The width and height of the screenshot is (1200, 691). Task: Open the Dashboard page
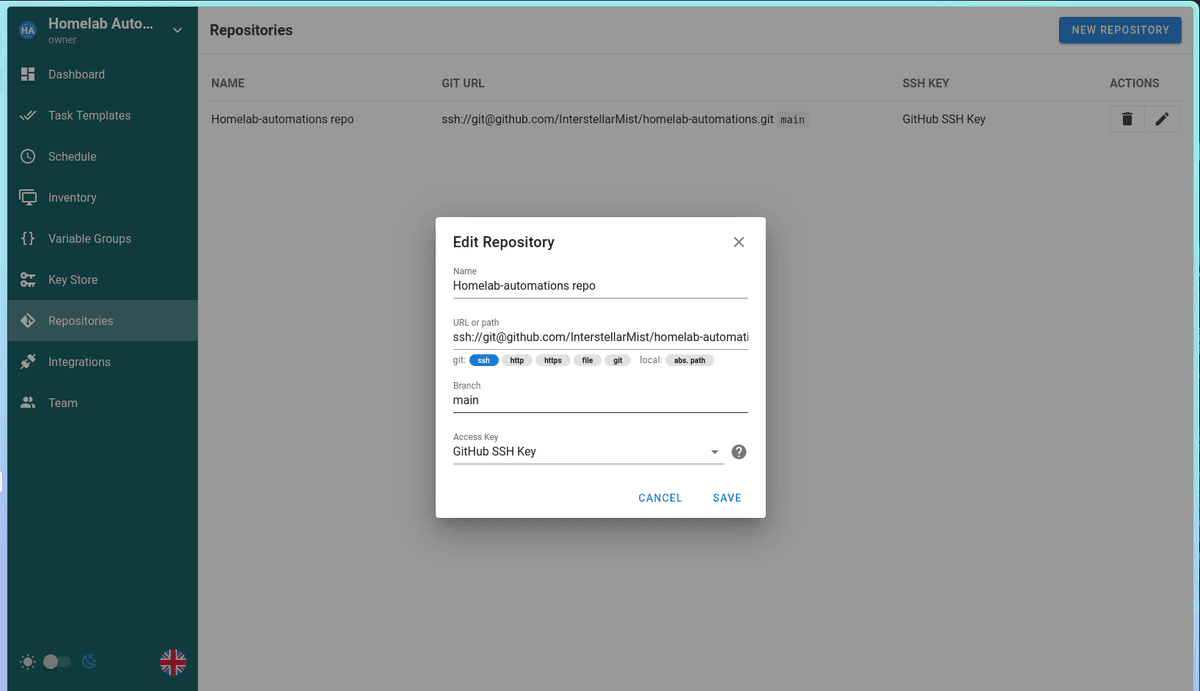point(102,74)
